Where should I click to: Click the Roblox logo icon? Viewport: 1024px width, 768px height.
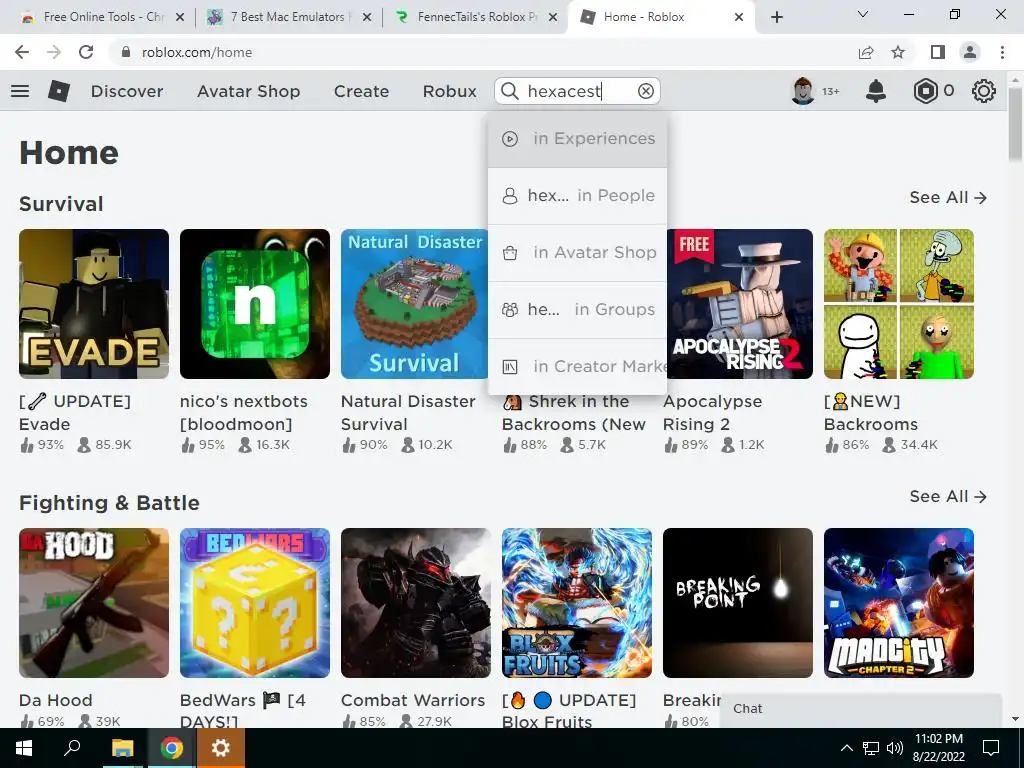[59, 91]
